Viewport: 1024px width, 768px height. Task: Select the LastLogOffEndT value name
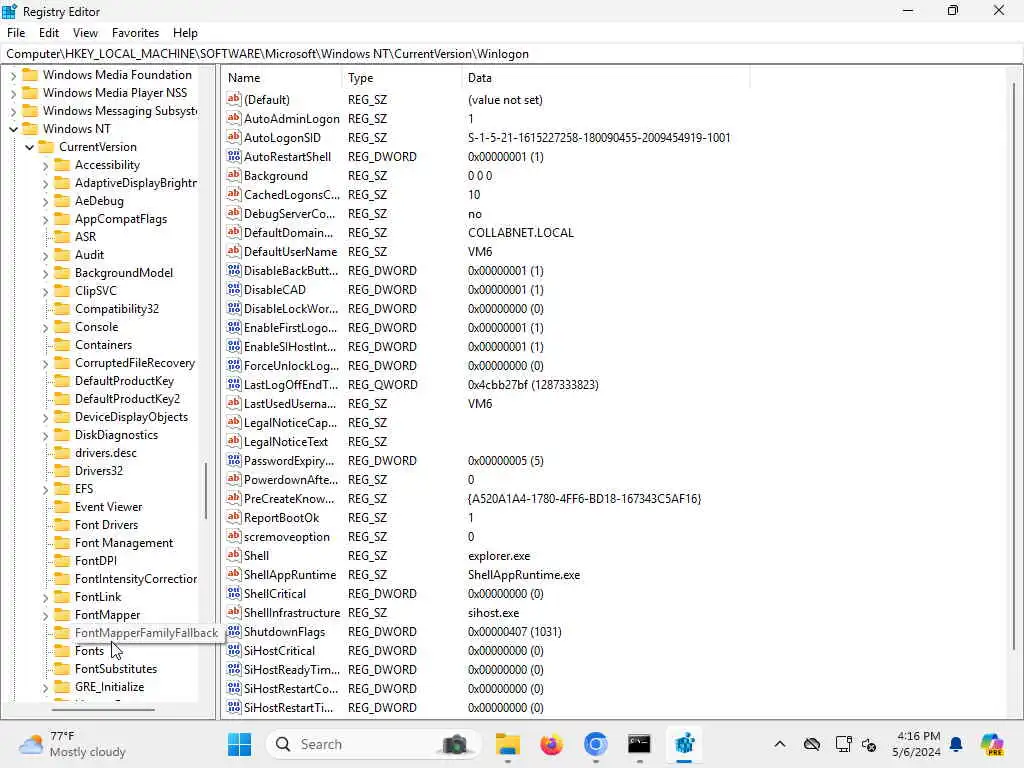(x=291, y=385)
